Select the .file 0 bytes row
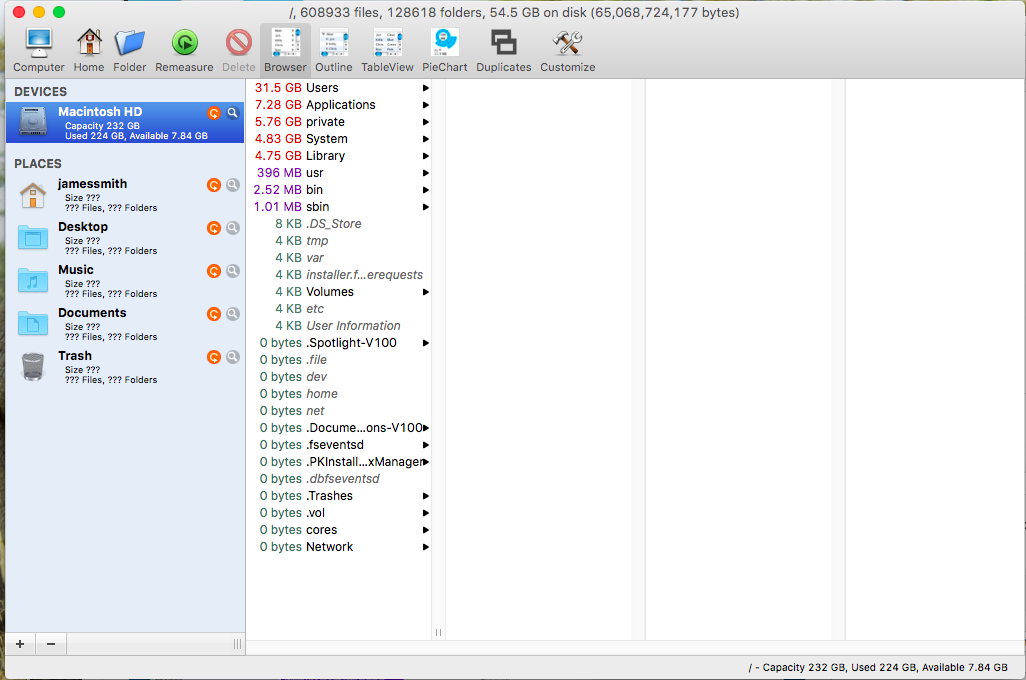This screenshot has width=1026, height=680. (x=339, y=360)
